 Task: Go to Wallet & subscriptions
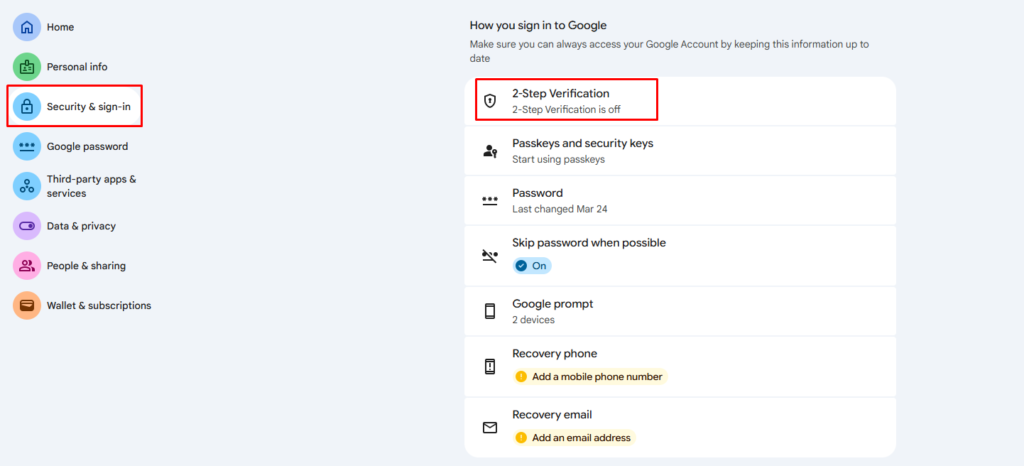(x=99, y=305)
